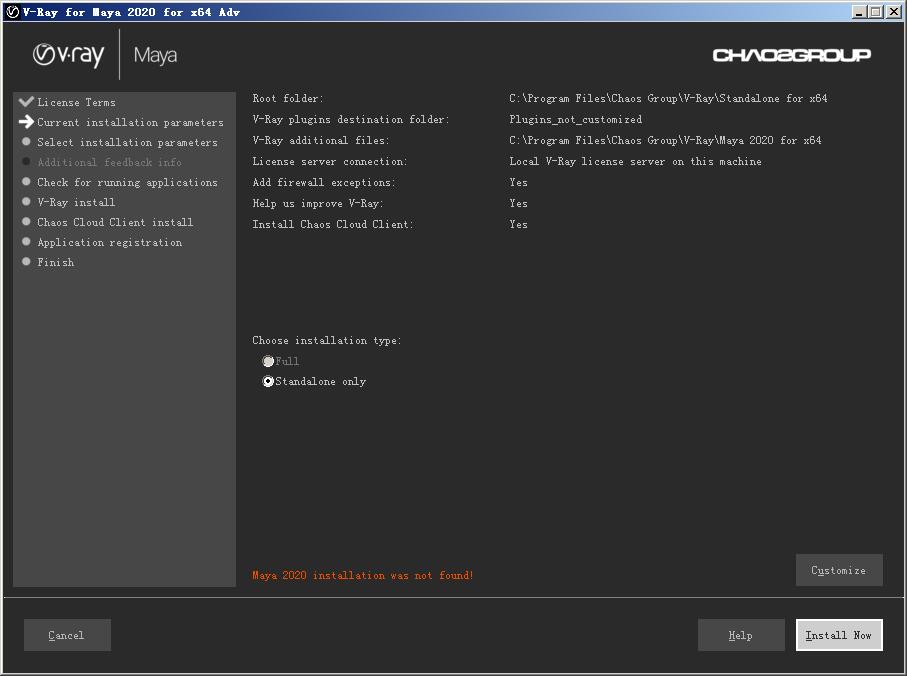The width and height of the screenshot is (907, 676).
Task: Select Chaos Cloud Client install step
Action: point(115,222)
